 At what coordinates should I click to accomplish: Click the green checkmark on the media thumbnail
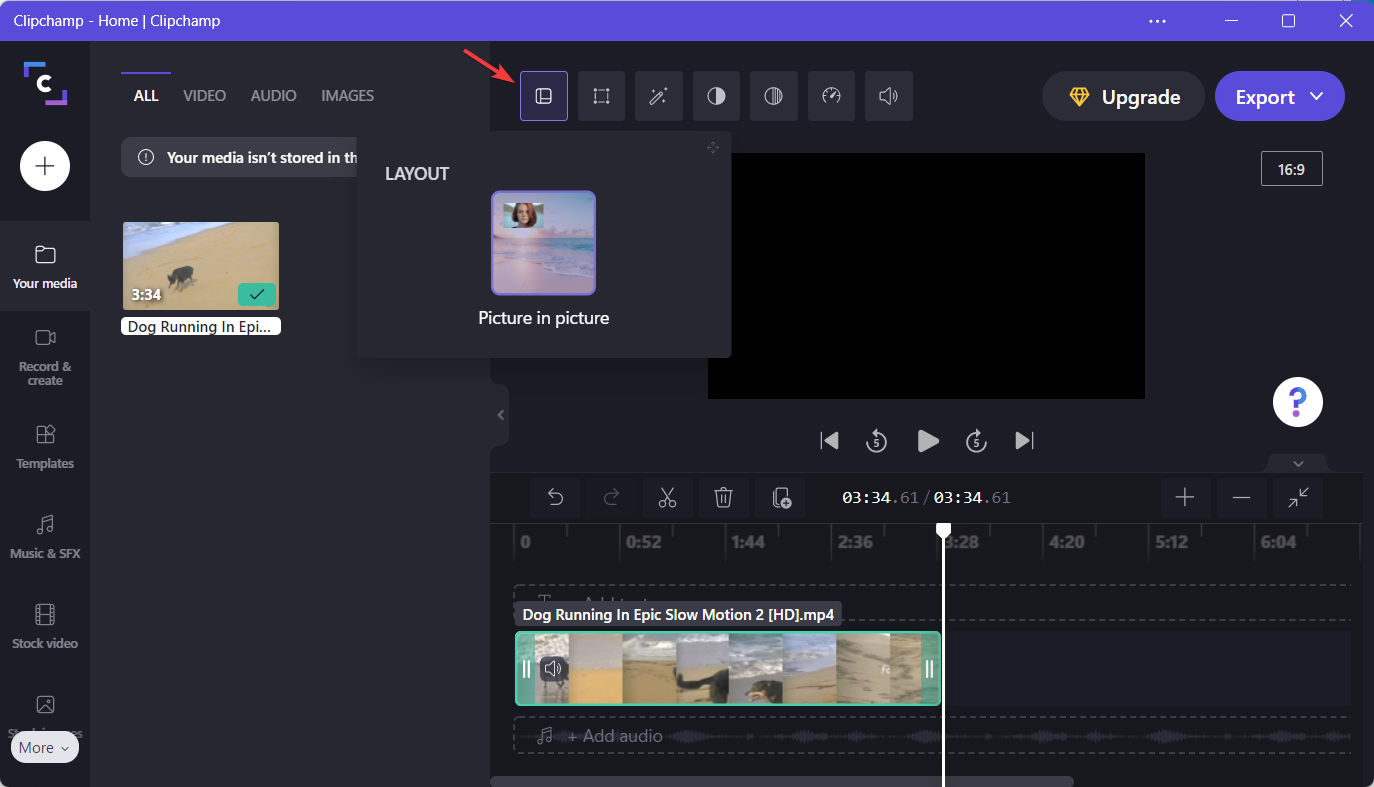256,294
